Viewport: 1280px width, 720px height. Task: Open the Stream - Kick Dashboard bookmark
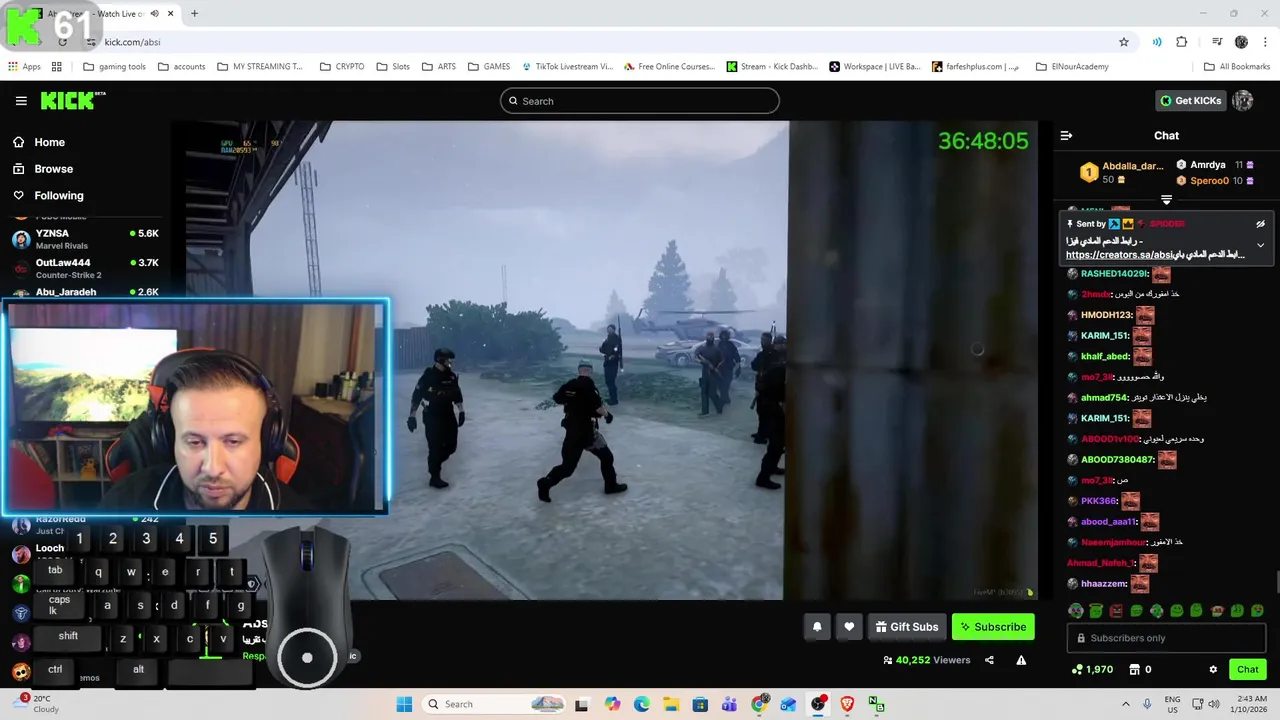tap(772, 67)
